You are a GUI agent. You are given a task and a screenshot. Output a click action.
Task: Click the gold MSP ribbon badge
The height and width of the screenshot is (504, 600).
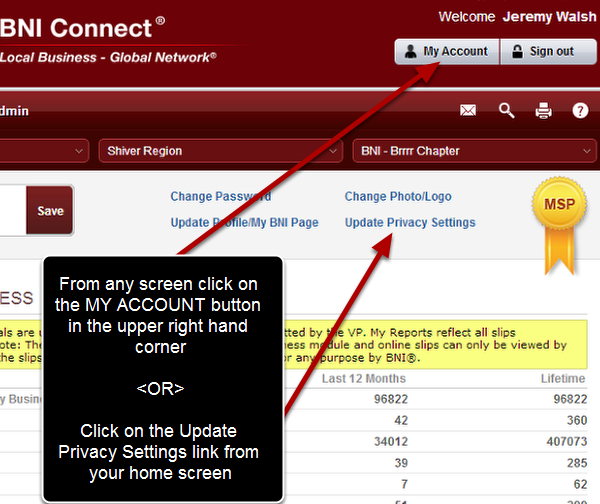[x=558, y=221]
